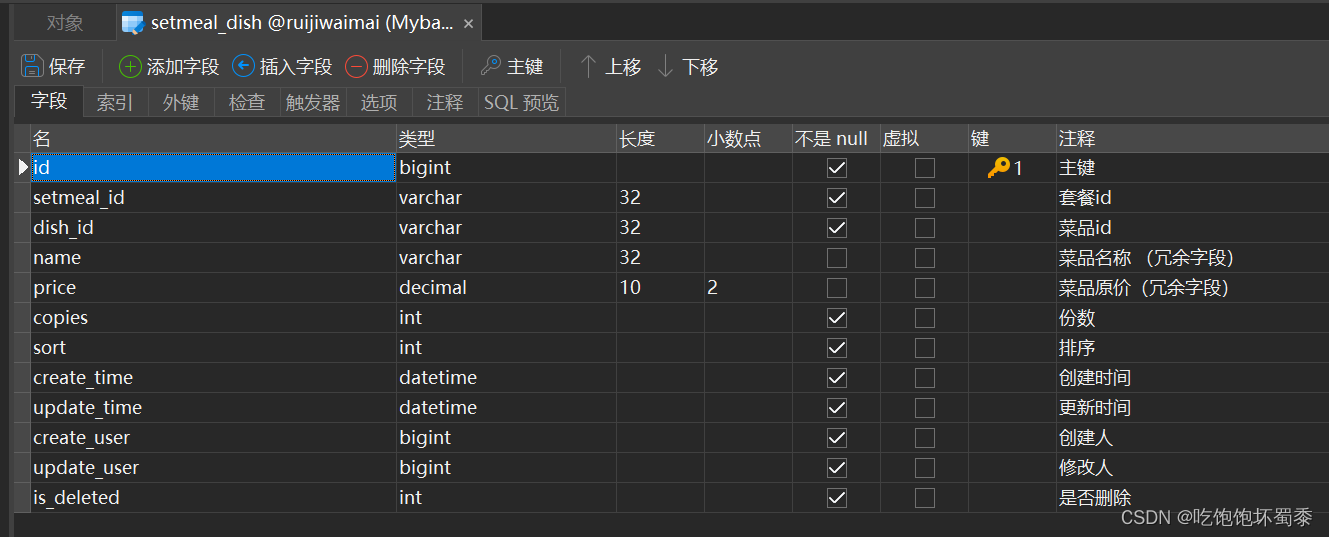
Task: Select the setmeal_id field name cell
Action: click(213, 198)
